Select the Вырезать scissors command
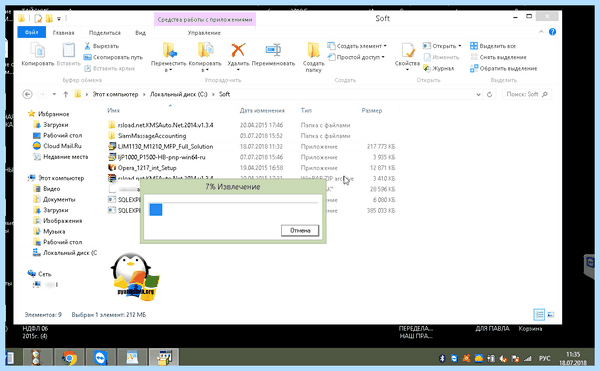Image resolution: width=600 pixels, height=371 pixels. [x=101, y=46]
